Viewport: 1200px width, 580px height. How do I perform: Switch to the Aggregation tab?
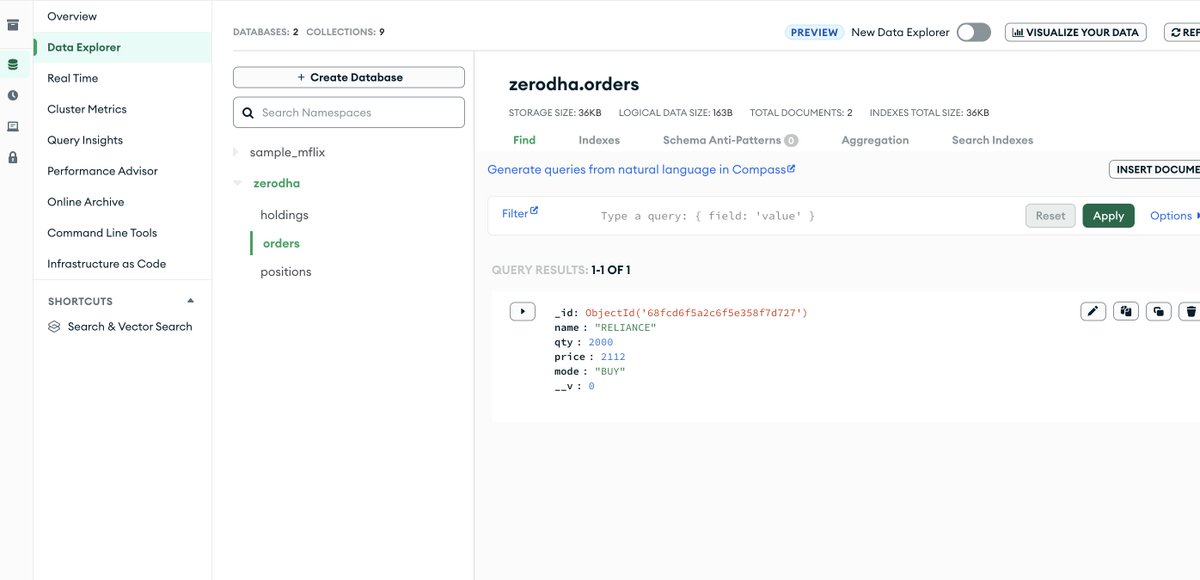(x=875, y=140)
